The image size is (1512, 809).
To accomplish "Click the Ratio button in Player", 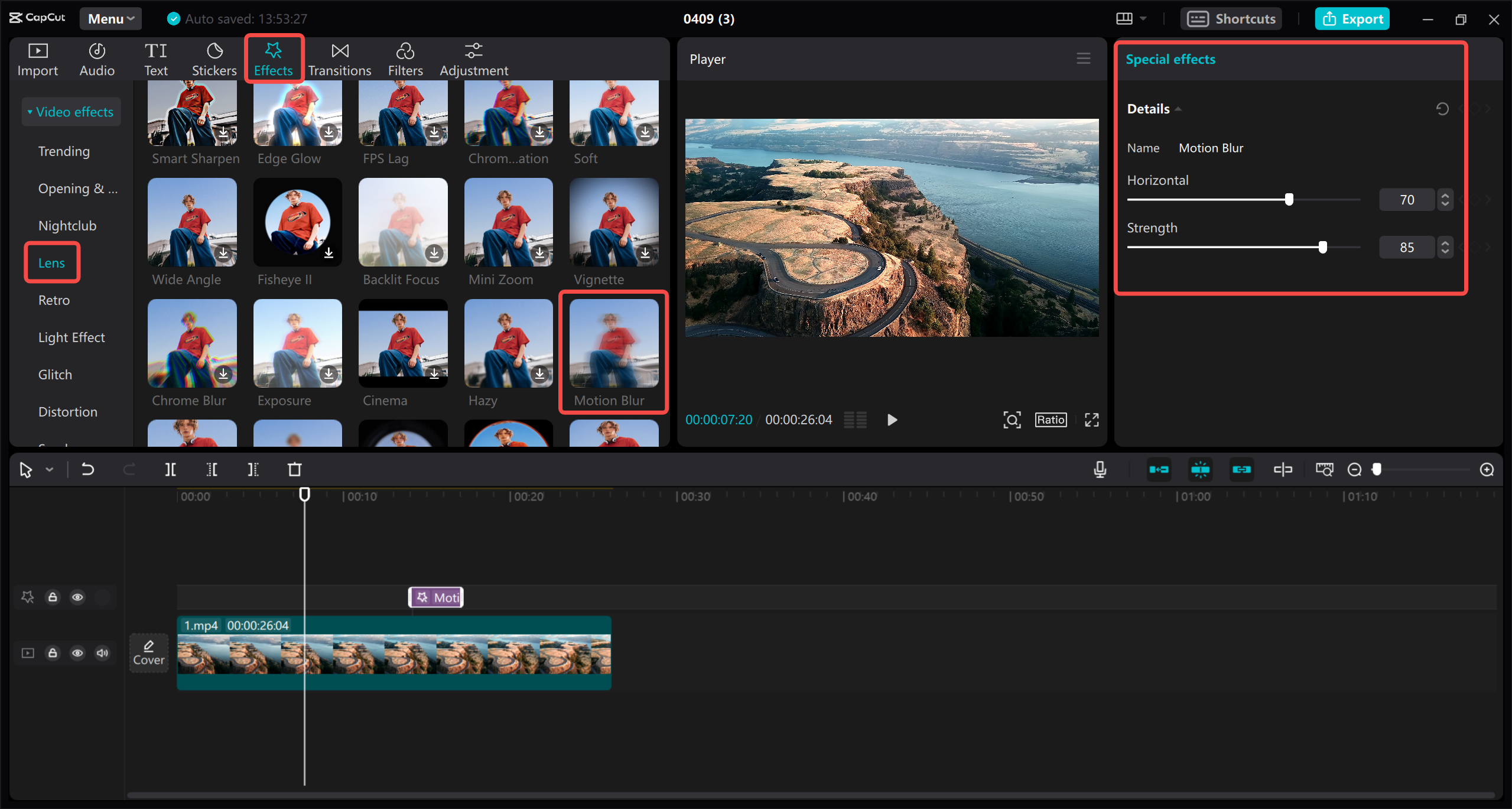I will [x=1050, y=420].
